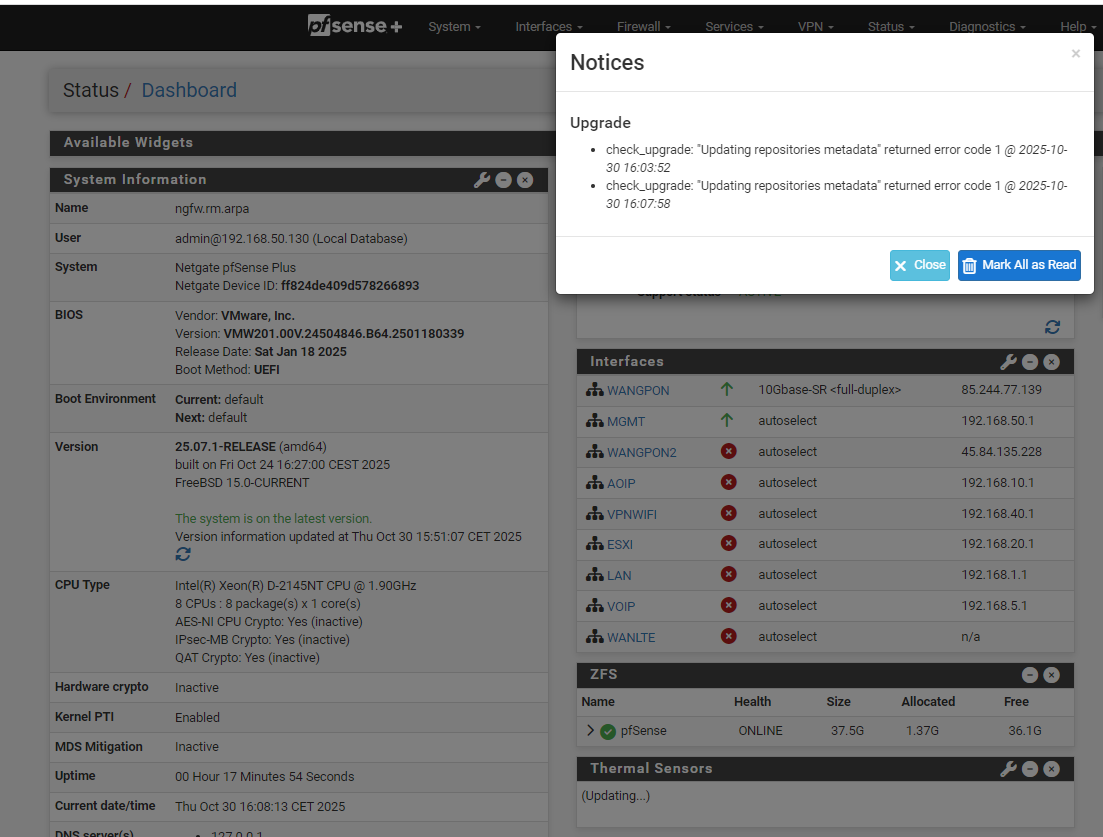Open Thermal Sensors widget settings wrench
Image resolution: width=1103 pixels, height=837 pixels.
(x=1008, y=769)
